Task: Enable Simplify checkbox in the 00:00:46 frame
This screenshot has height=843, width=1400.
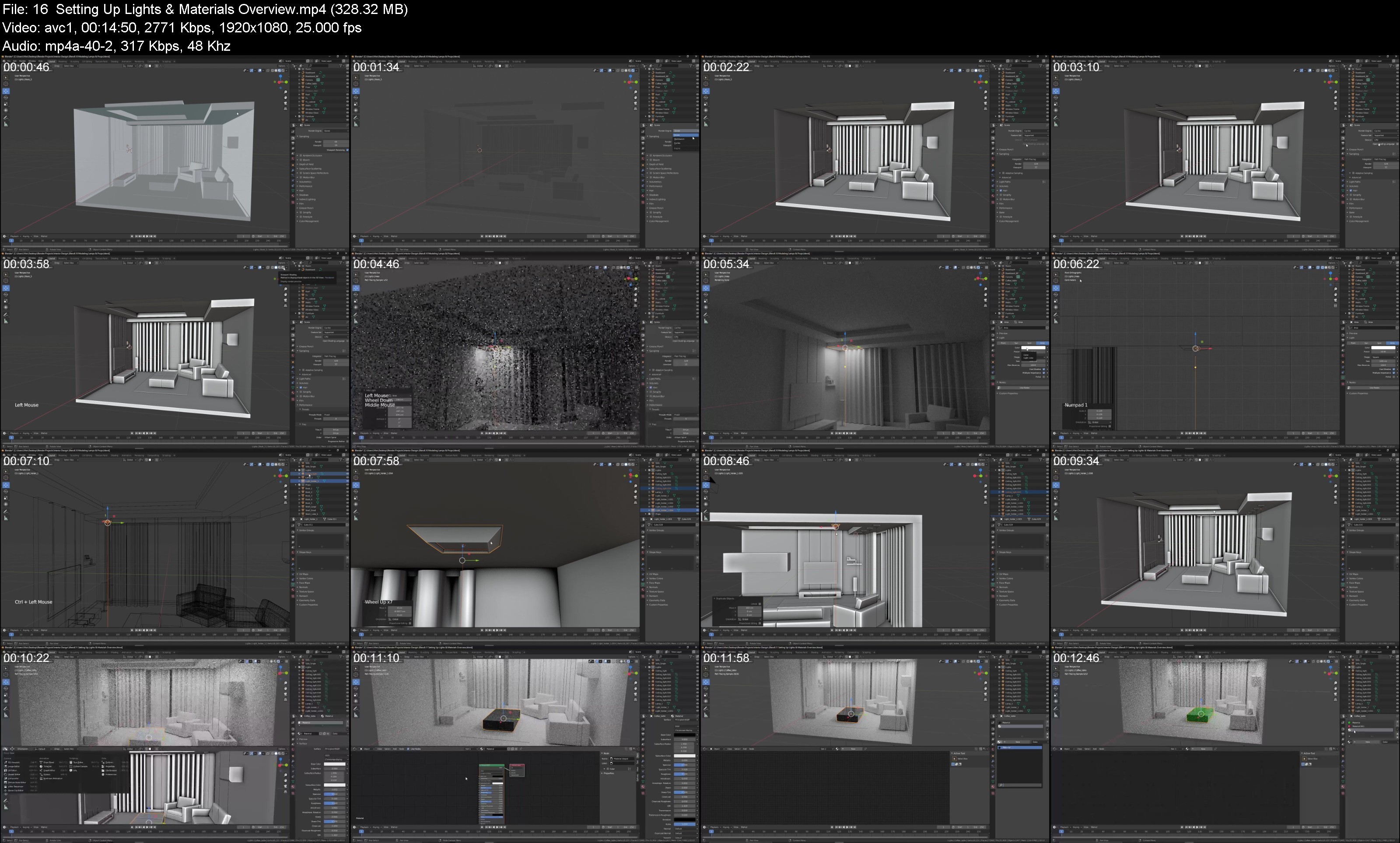Action: pyautogui.click(x=301, y=212)
